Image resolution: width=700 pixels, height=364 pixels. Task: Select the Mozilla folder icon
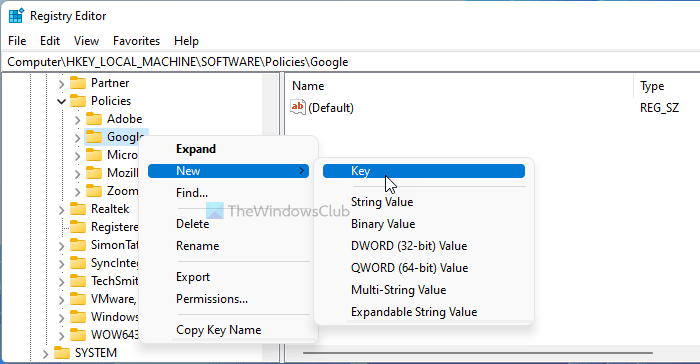tap(94, 173)
